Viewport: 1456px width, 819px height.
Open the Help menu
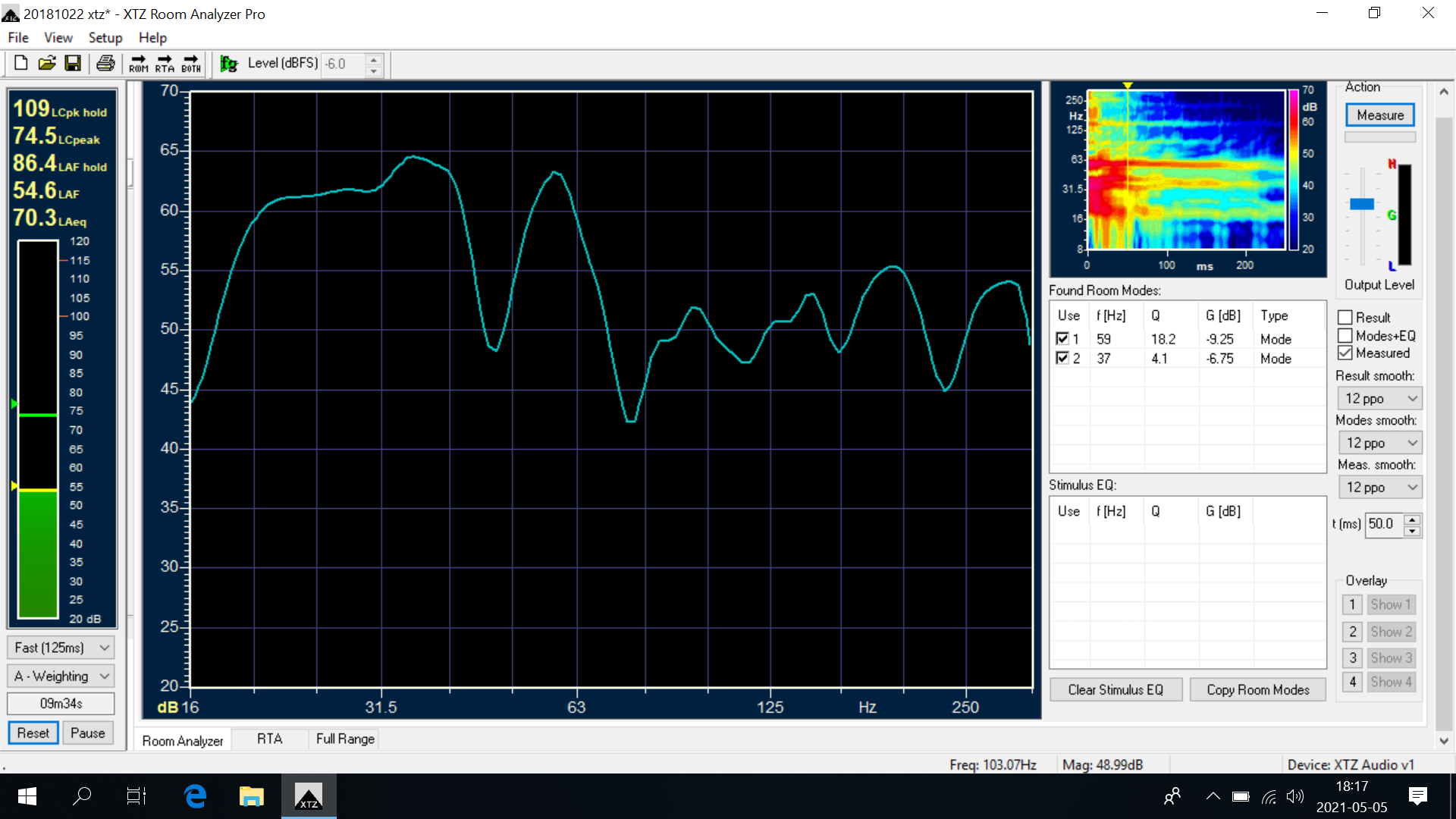click(152, 38)
